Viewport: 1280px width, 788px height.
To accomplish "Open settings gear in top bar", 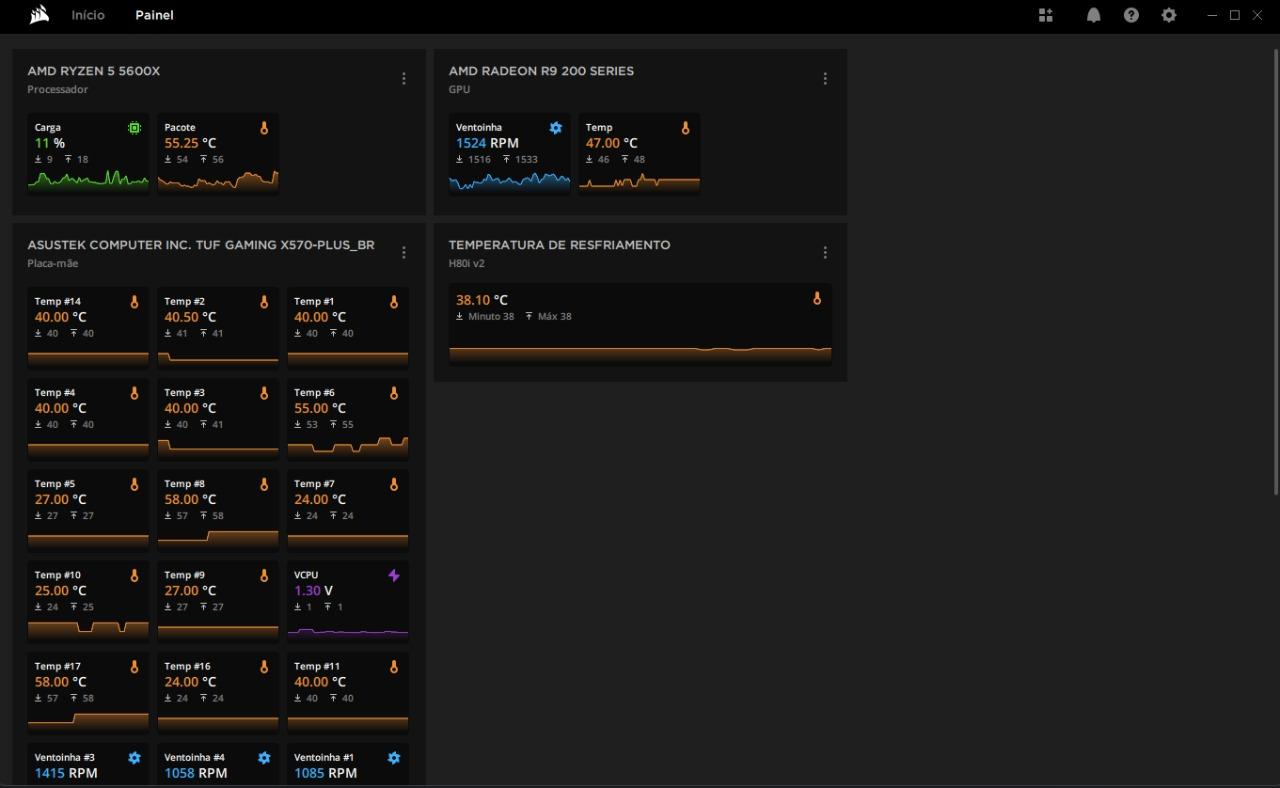I will [x=1169, y=15].
